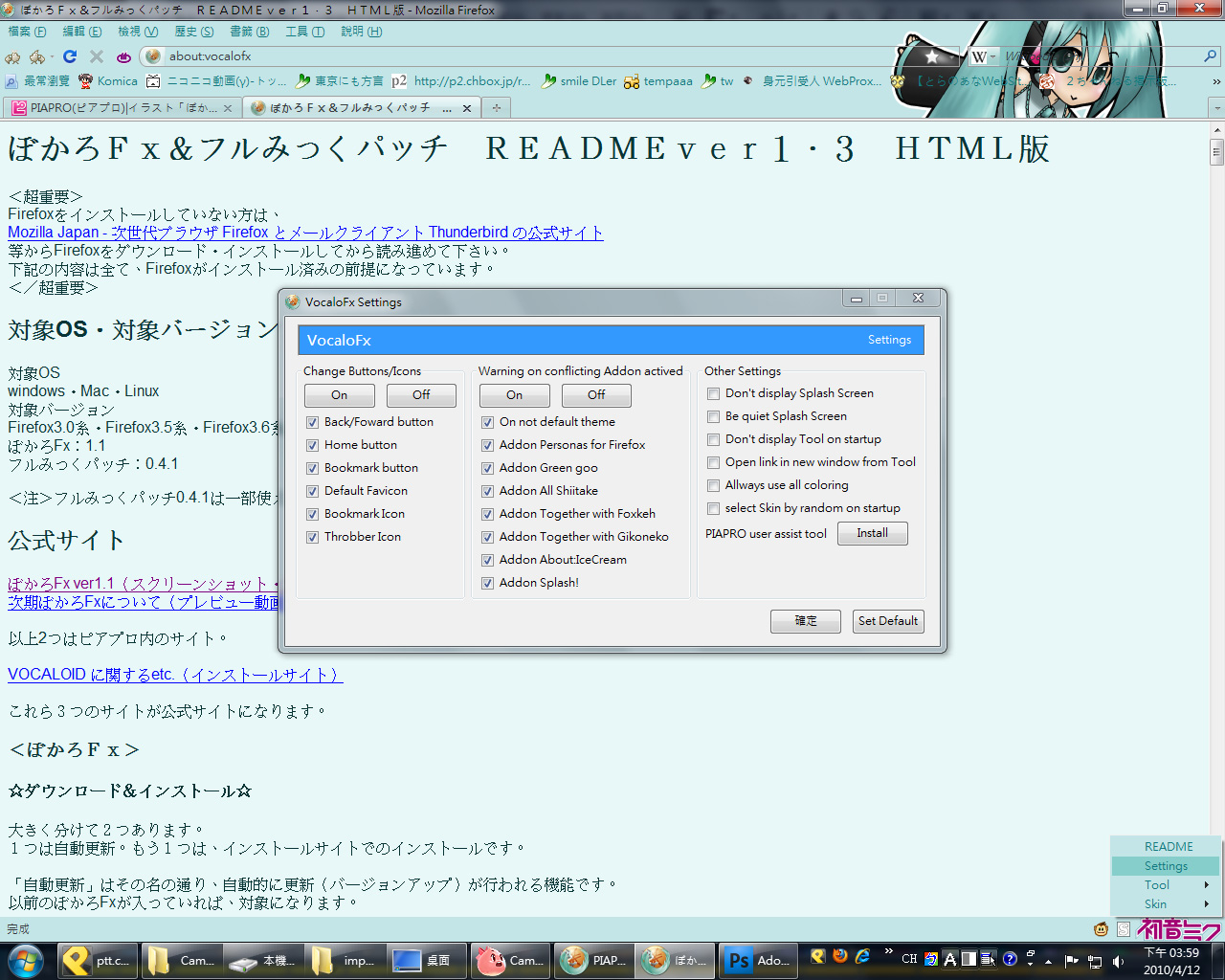Viewport: 1225px width, 980px height.
Task: Click the purple hot-spring Home icon
Action: tap(123, 56)
